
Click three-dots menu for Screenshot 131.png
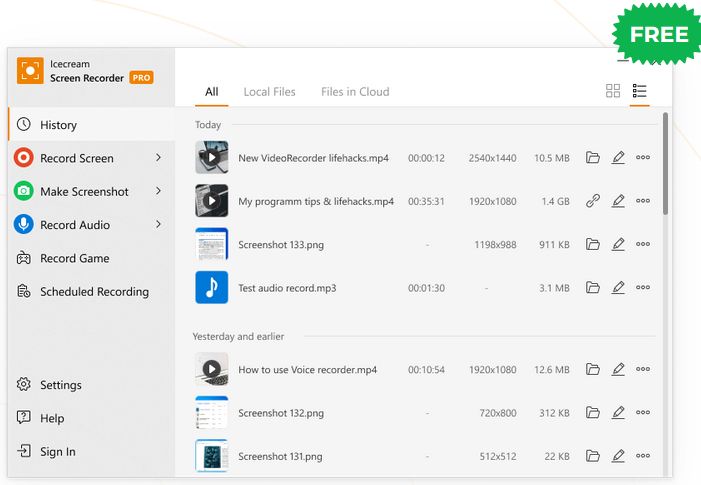point(643,457)
